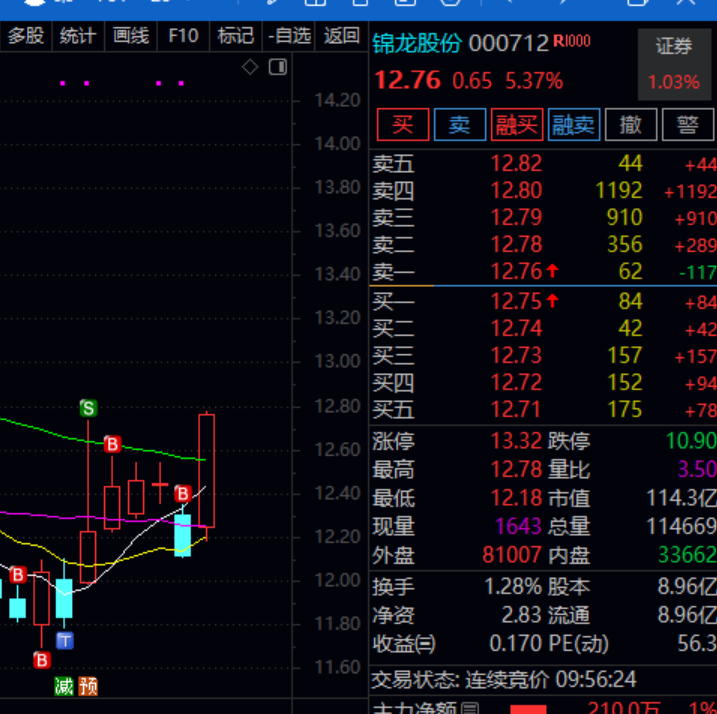The height and width of the screenshot is (714, 717).
Task: Click the red B marker near the 12.00 level
Action: point(18,575)
